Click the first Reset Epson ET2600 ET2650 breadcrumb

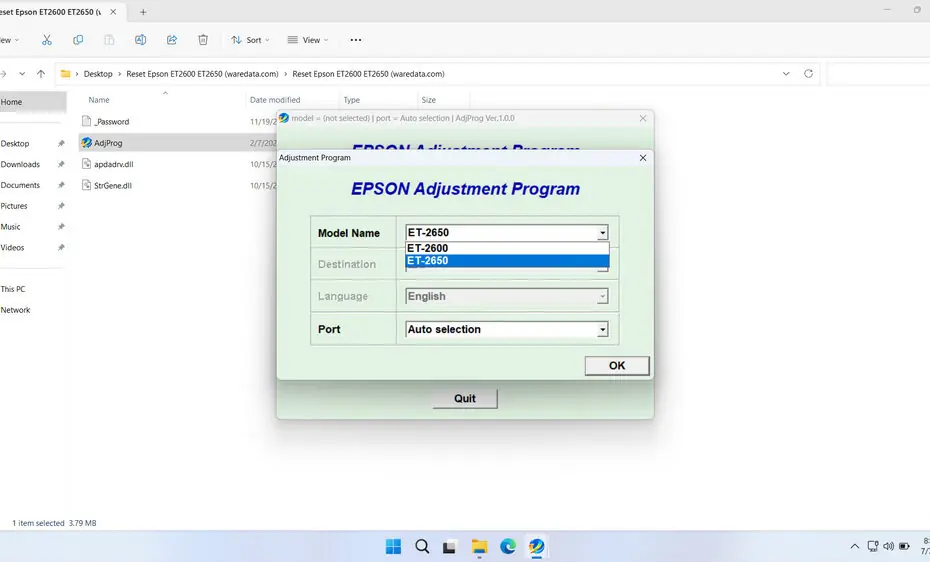(x=202, y=74)
